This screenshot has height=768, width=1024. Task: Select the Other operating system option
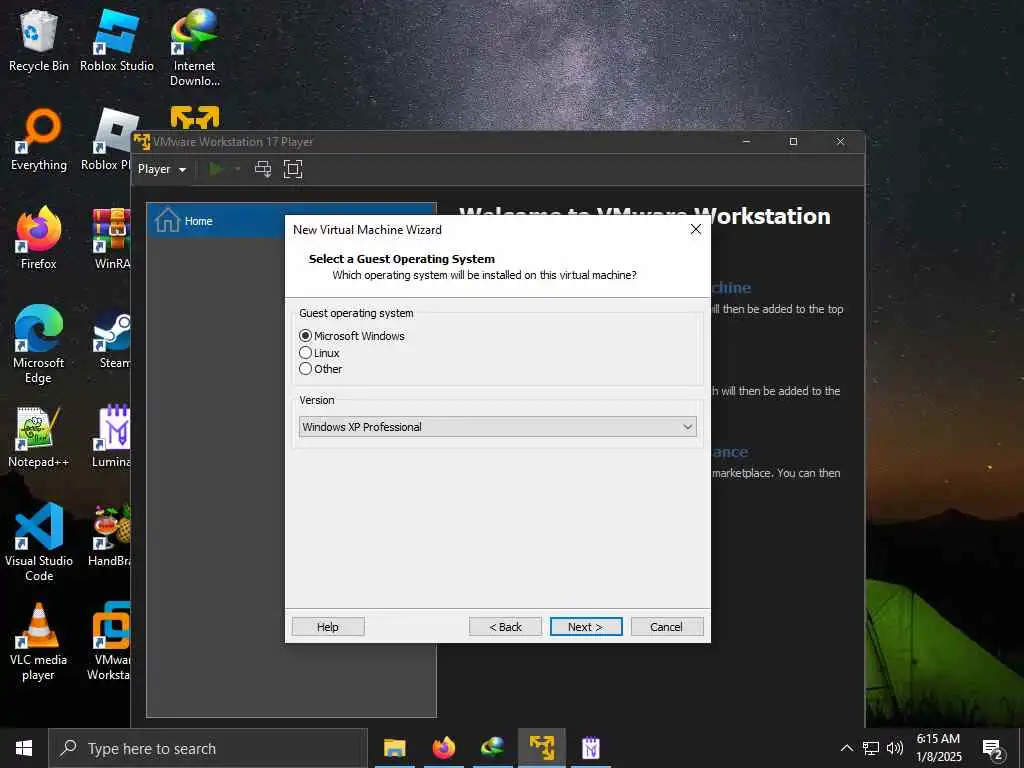pyautogui.click(x=305, y=369)
